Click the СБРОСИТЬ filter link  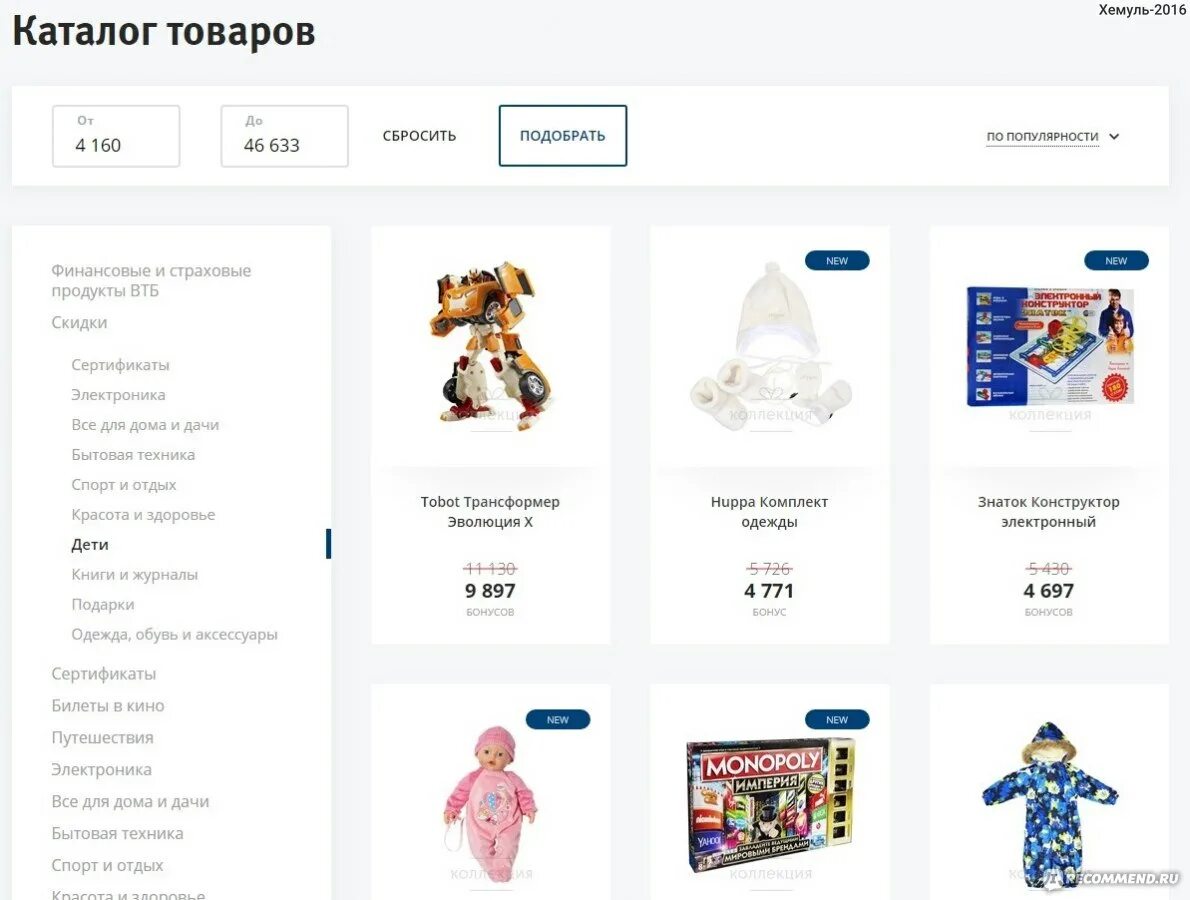[419, 136]
